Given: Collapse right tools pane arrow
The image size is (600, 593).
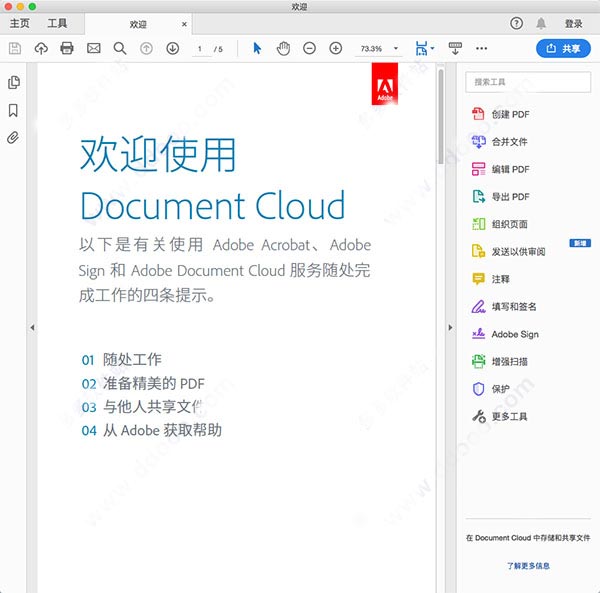Looking at the screenshot, I should (x=450, y=327).
